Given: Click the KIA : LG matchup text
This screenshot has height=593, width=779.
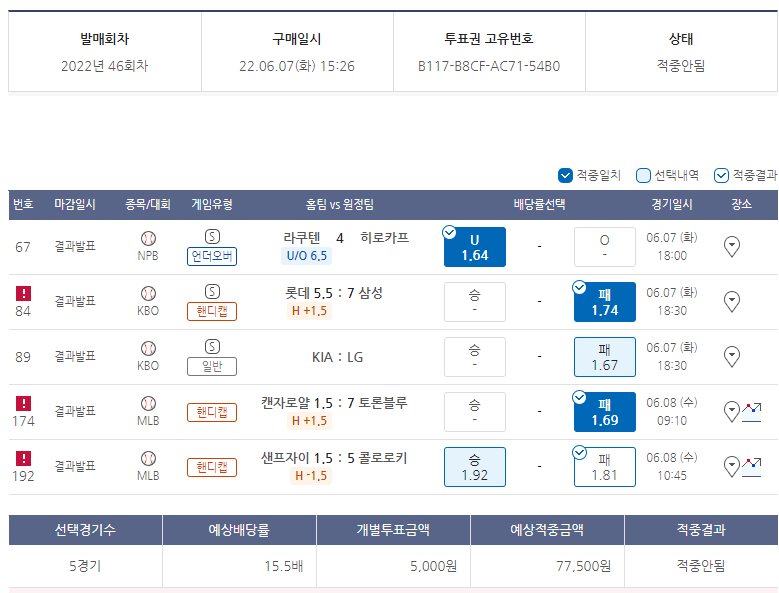Looking at the screenshot, I should click(337, 358).
